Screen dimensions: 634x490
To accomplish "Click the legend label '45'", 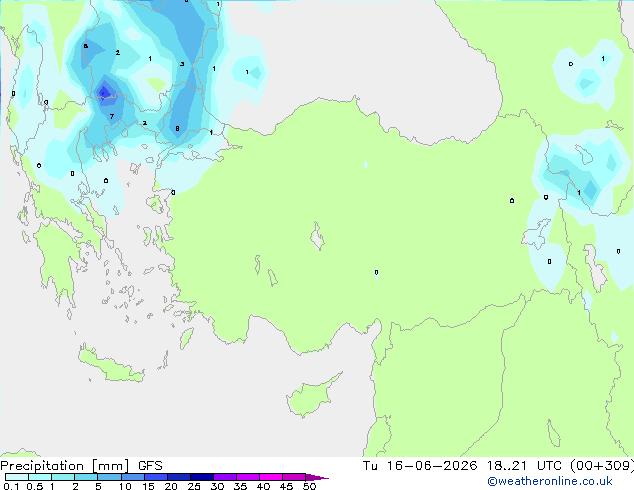I will coord(286,486).
